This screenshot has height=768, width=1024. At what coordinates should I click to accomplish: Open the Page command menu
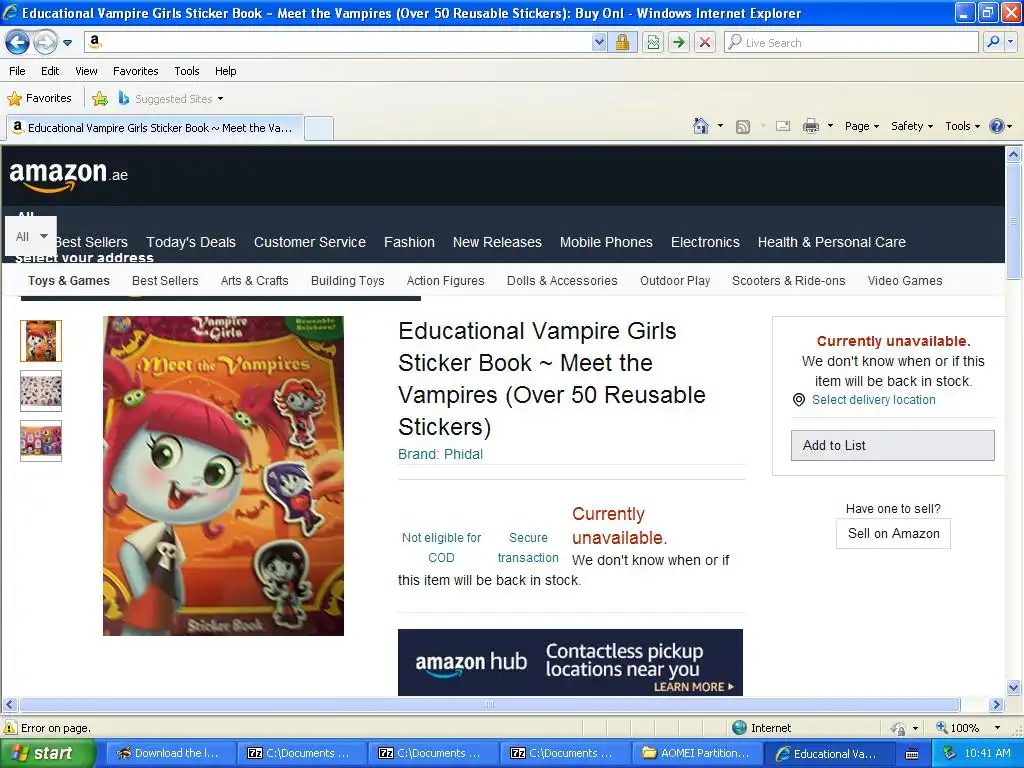click(x=861, y=126)
